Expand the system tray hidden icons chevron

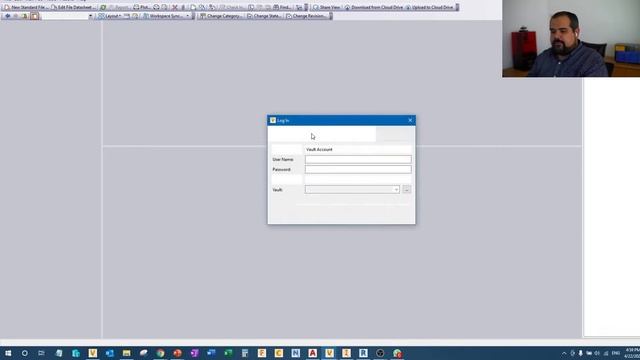click(564, 353)
